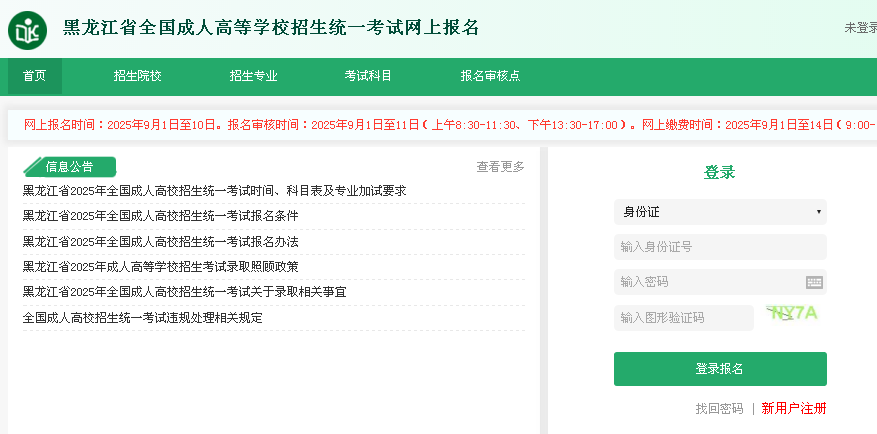This screenshot has height=434, width=877.
Task: Click the green site logo icon
Action: point(28,29)
